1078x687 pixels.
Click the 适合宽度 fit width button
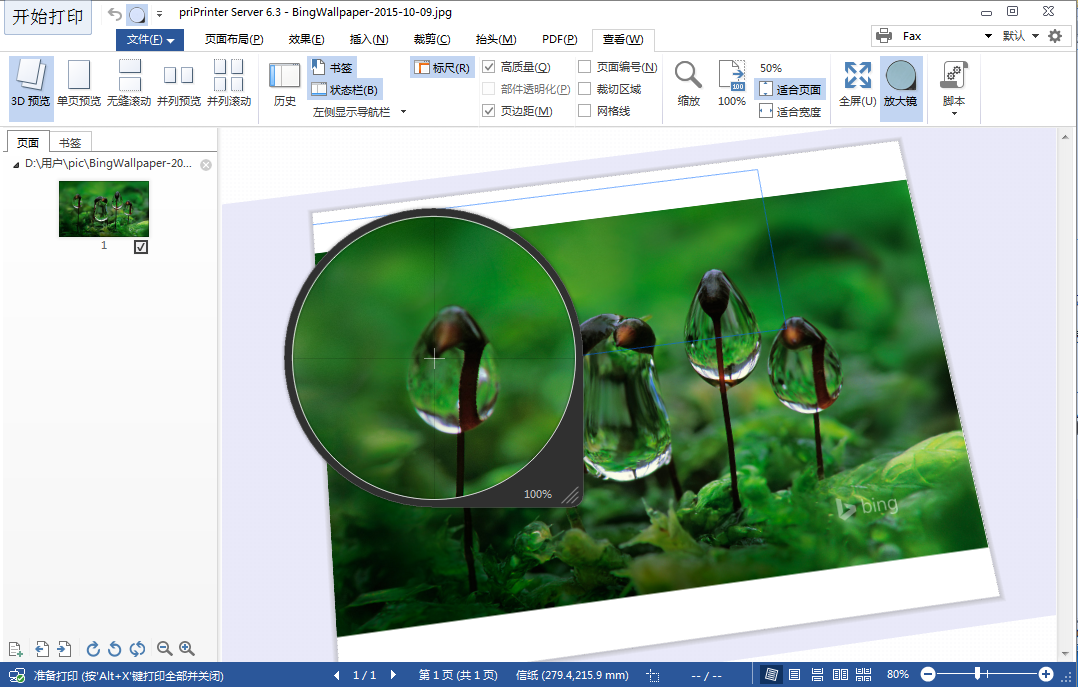coord(790,112)
